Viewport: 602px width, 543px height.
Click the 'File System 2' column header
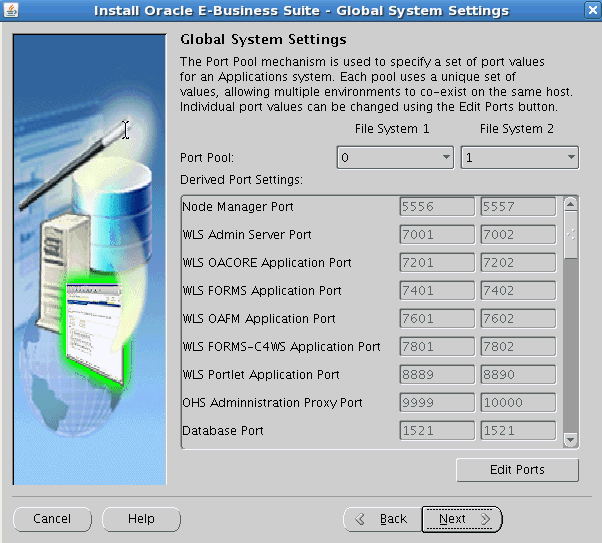pos(517,129)
